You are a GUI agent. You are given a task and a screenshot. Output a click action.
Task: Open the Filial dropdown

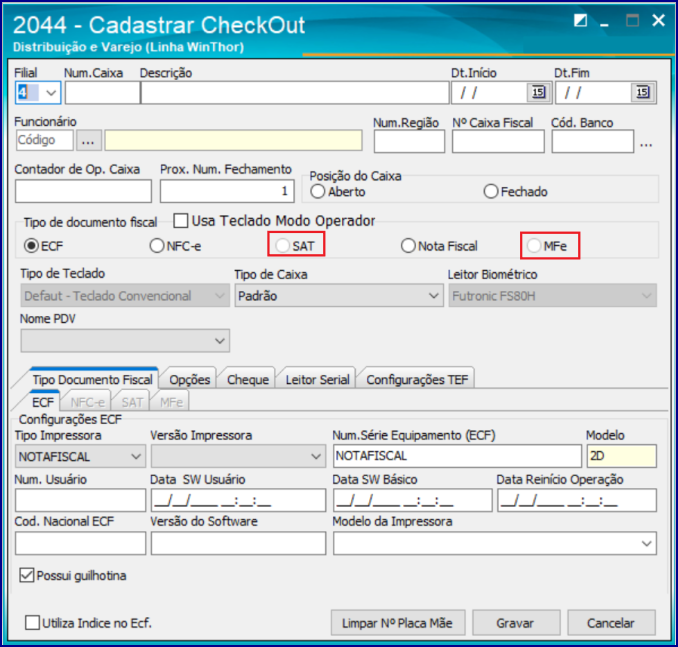point(51,93)
